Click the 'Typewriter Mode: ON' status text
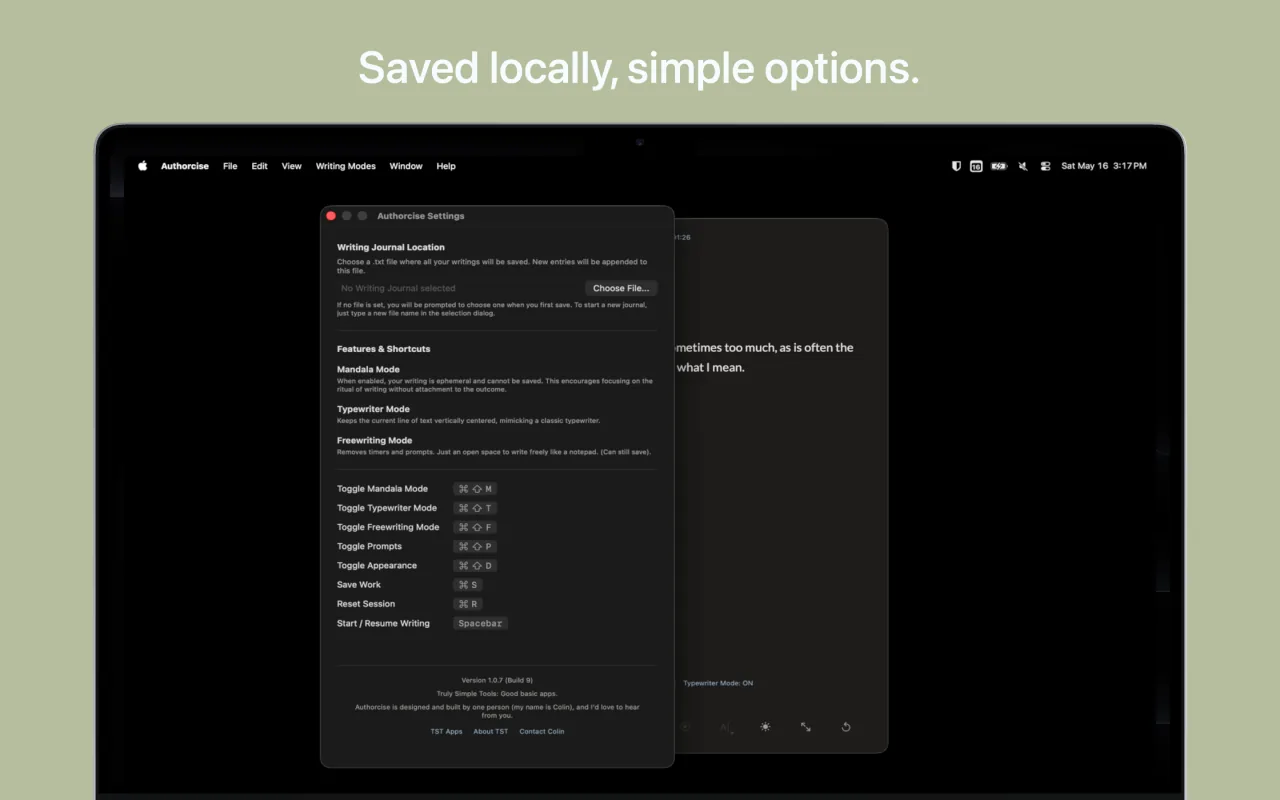1280x800 pixels. [x=718, y=683]
